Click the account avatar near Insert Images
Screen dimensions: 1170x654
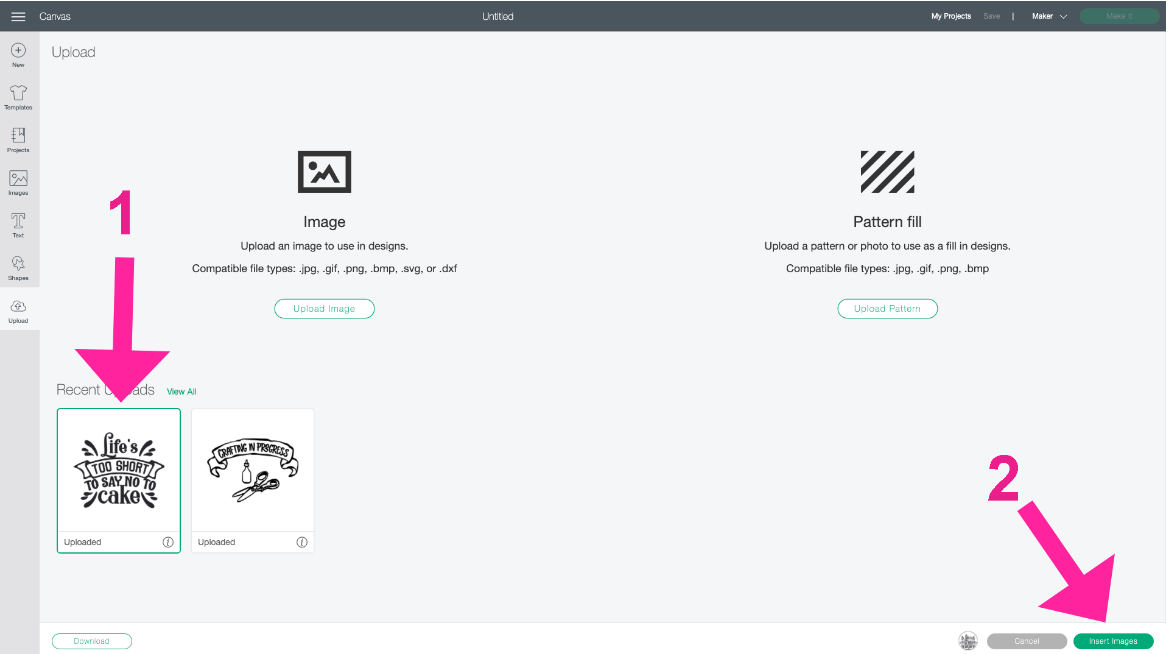point(967,641)
